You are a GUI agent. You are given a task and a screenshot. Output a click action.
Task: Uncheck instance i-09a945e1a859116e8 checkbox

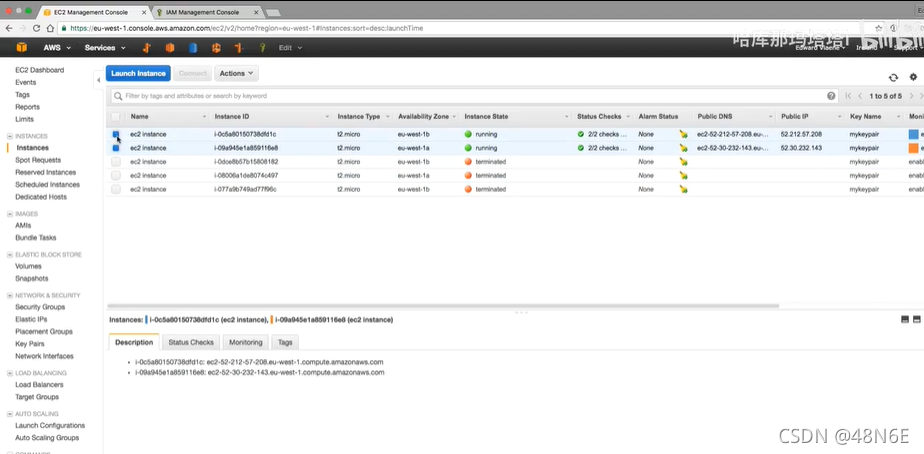tap(116, 148)
